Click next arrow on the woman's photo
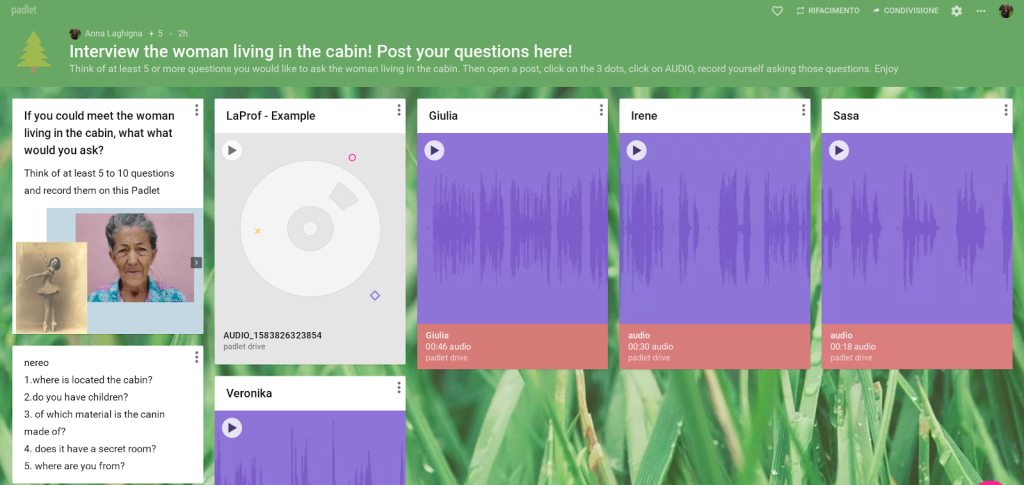Image resolution: width=1024 pixels, height=485 pixels. (196, 262)
